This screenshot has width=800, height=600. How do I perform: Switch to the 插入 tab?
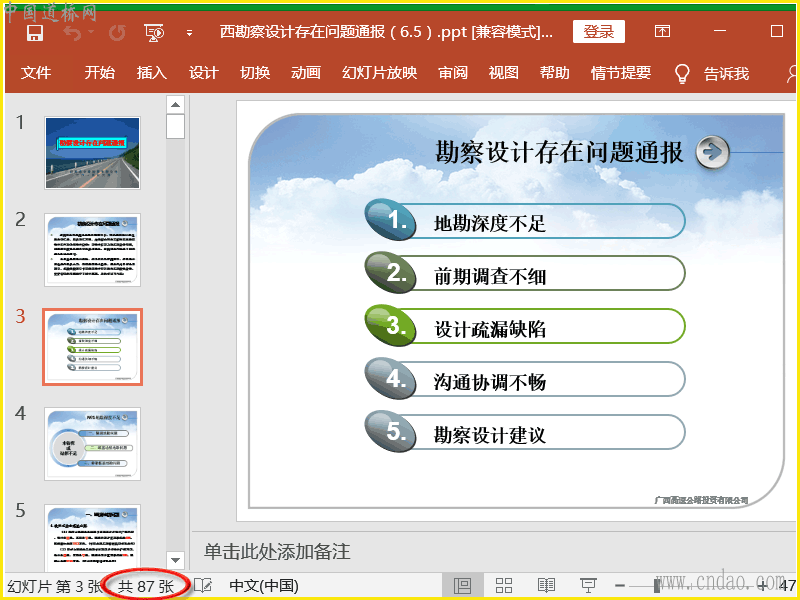coord(152,73)
